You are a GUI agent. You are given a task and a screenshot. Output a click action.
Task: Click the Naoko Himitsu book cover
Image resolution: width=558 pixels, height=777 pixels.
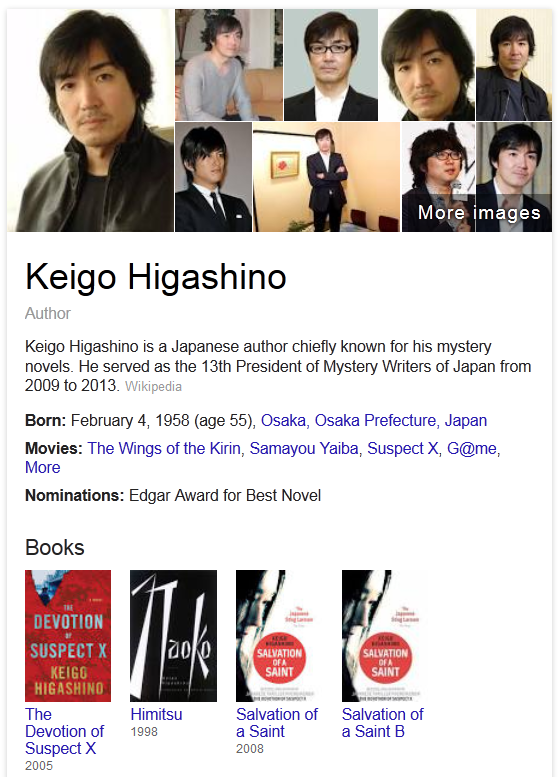pos(173,636)
